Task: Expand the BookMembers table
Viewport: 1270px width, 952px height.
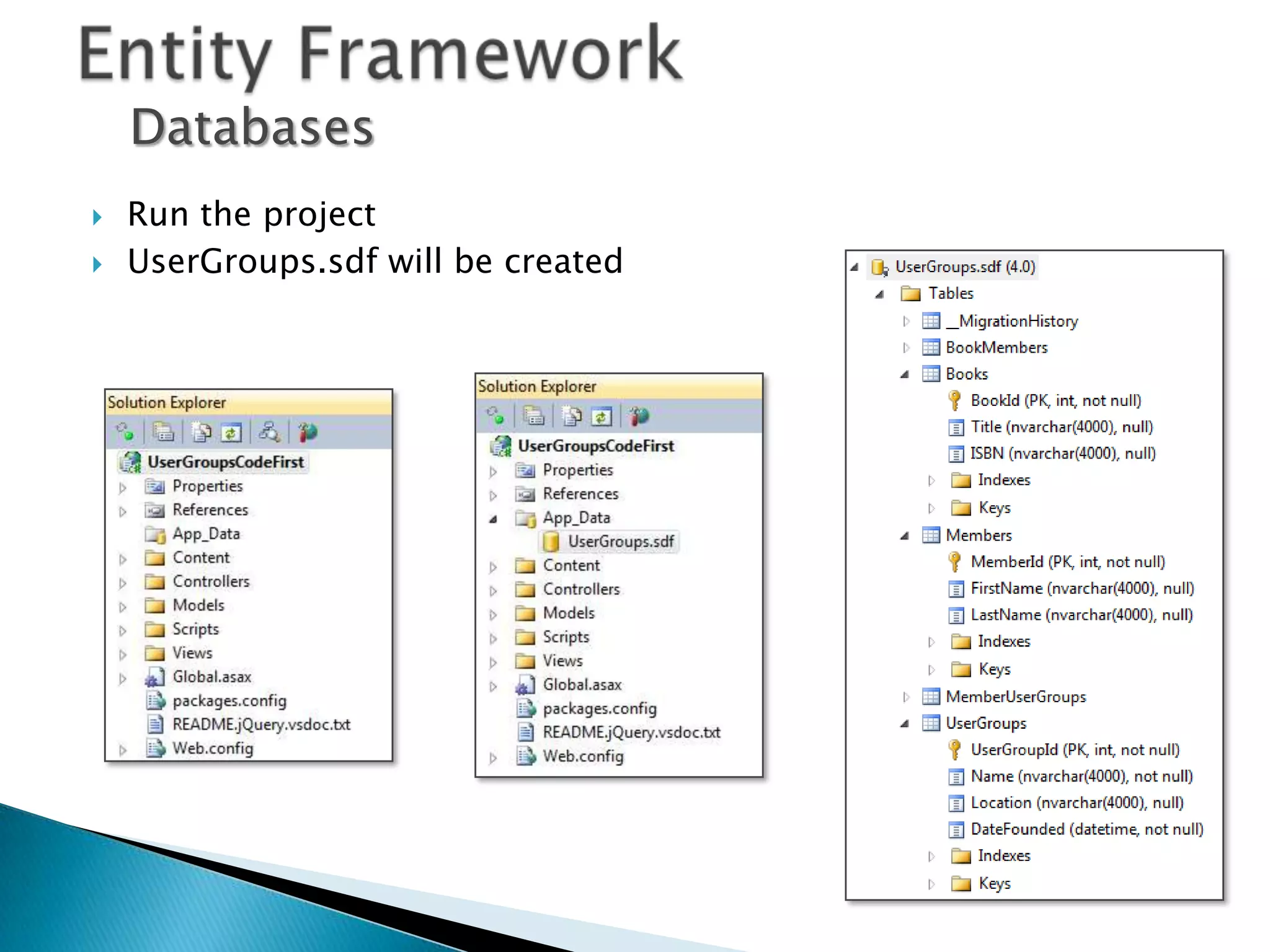Action: (x=906, y=348)
